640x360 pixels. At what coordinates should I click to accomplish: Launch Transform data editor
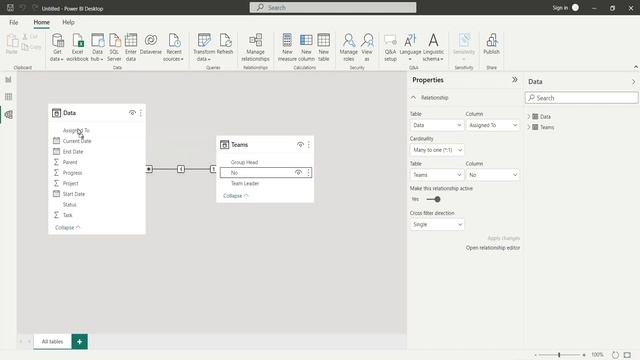204,47
